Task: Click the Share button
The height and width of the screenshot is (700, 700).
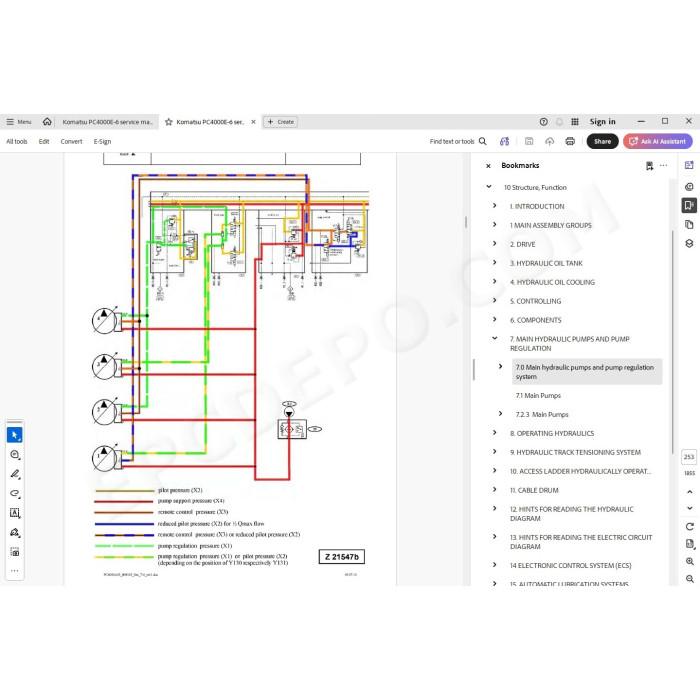Action: (x=602, y=142)
